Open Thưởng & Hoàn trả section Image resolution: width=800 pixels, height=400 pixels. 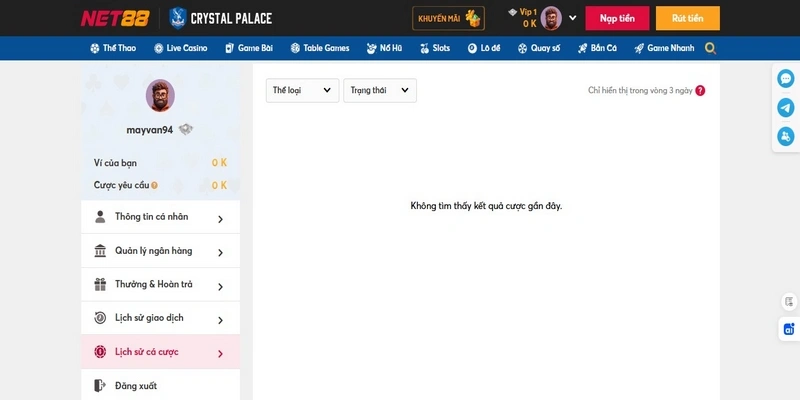pyautogui.click(x=160, y=285)
